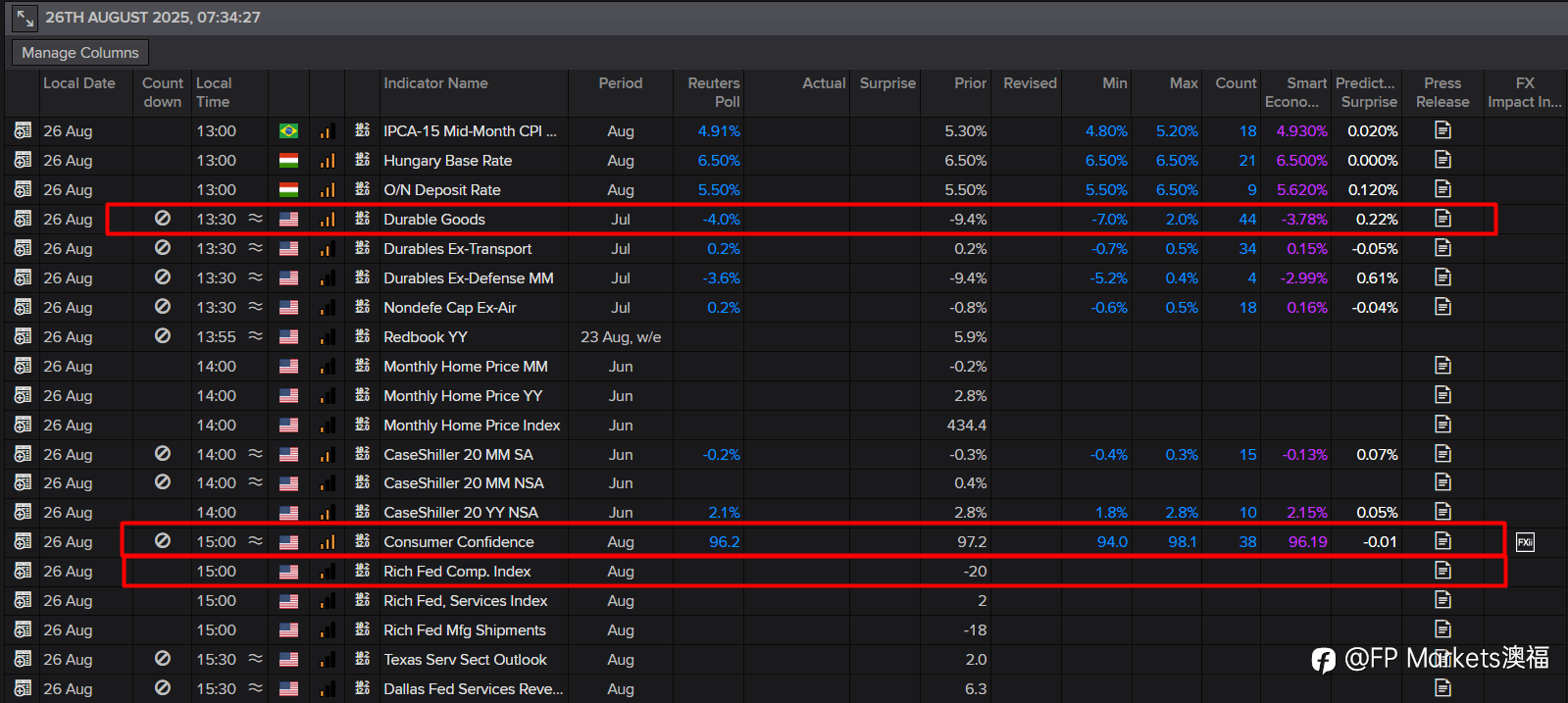Image resolution: width=1568 pixels, height=703 pixels.
Task: Open press release icon for Durables Ex-Defense MM
Action: (1442, 277)
